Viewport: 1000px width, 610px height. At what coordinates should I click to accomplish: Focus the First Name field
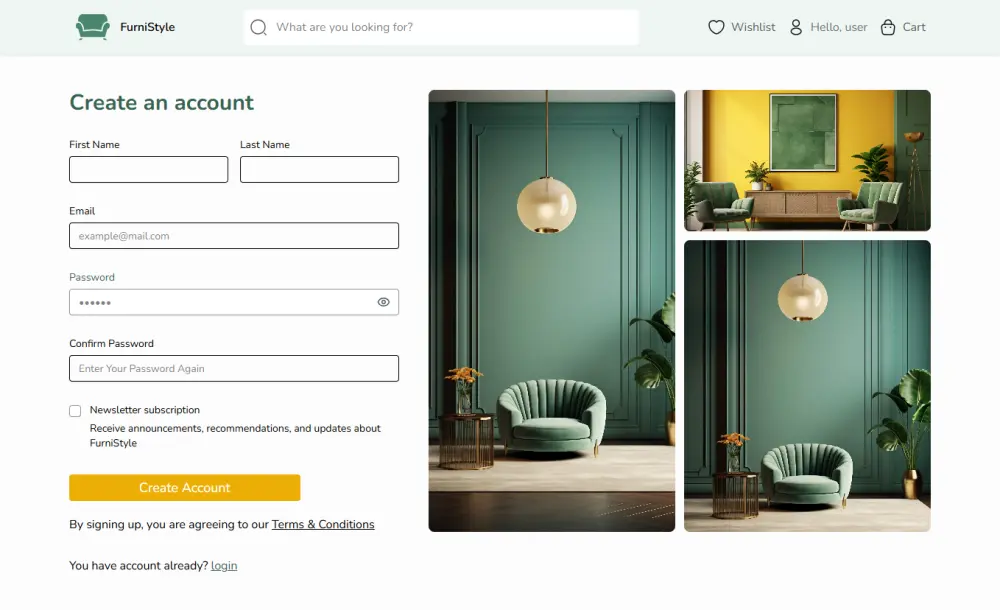[149, 170]
